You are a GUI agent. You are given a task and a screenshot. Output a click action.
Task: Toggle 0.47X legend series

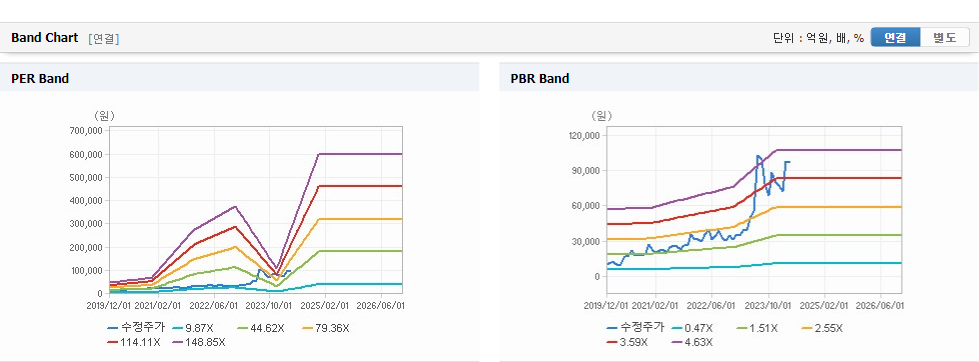coord(692,328)
